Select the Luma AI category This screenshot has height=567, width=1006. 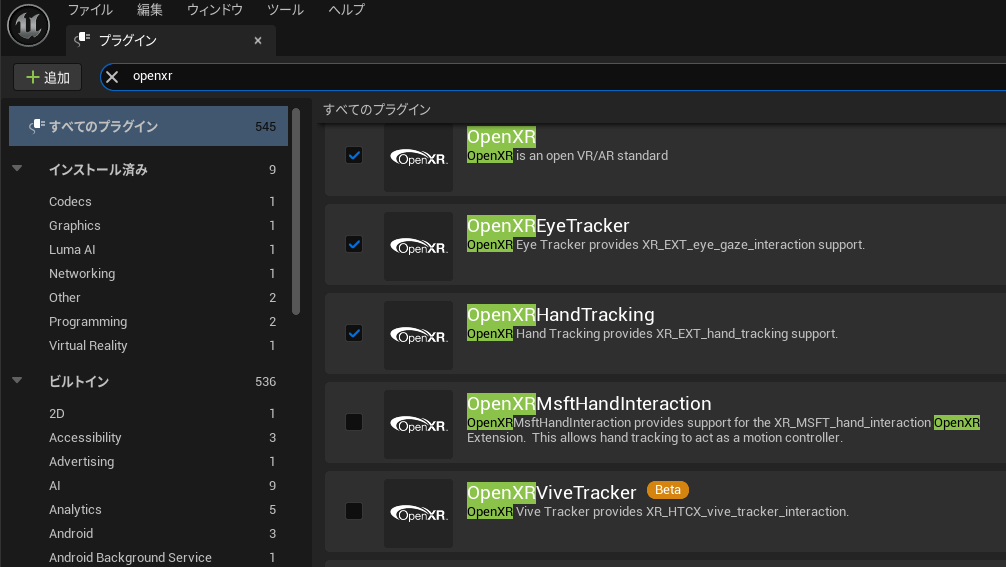pyautogui.click(x=148, y=250)
